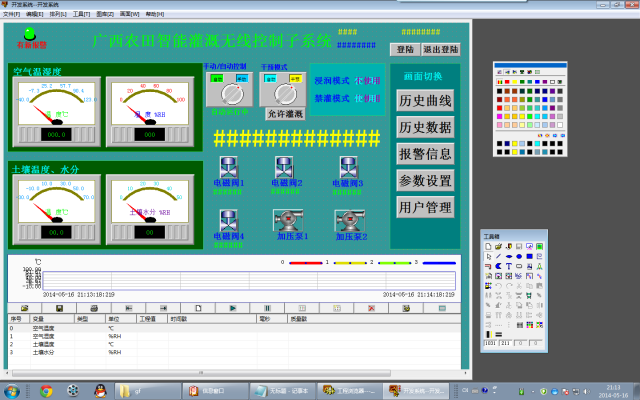Click the green alarm light above 有新报警

pos(29,33)
